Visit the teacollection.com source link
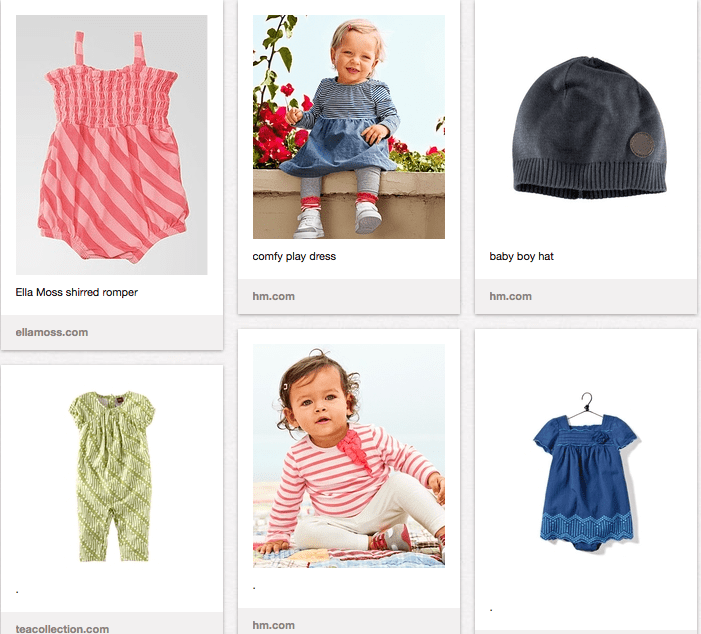701x634 pixels. (62, 628)
